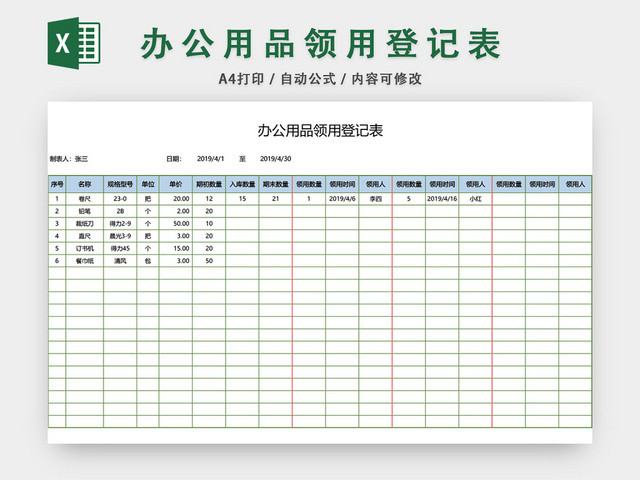The height and width of the screenshot is (480, 640).
Task: Select the 领用人 cell 小红
Action: tap(476, 199)
